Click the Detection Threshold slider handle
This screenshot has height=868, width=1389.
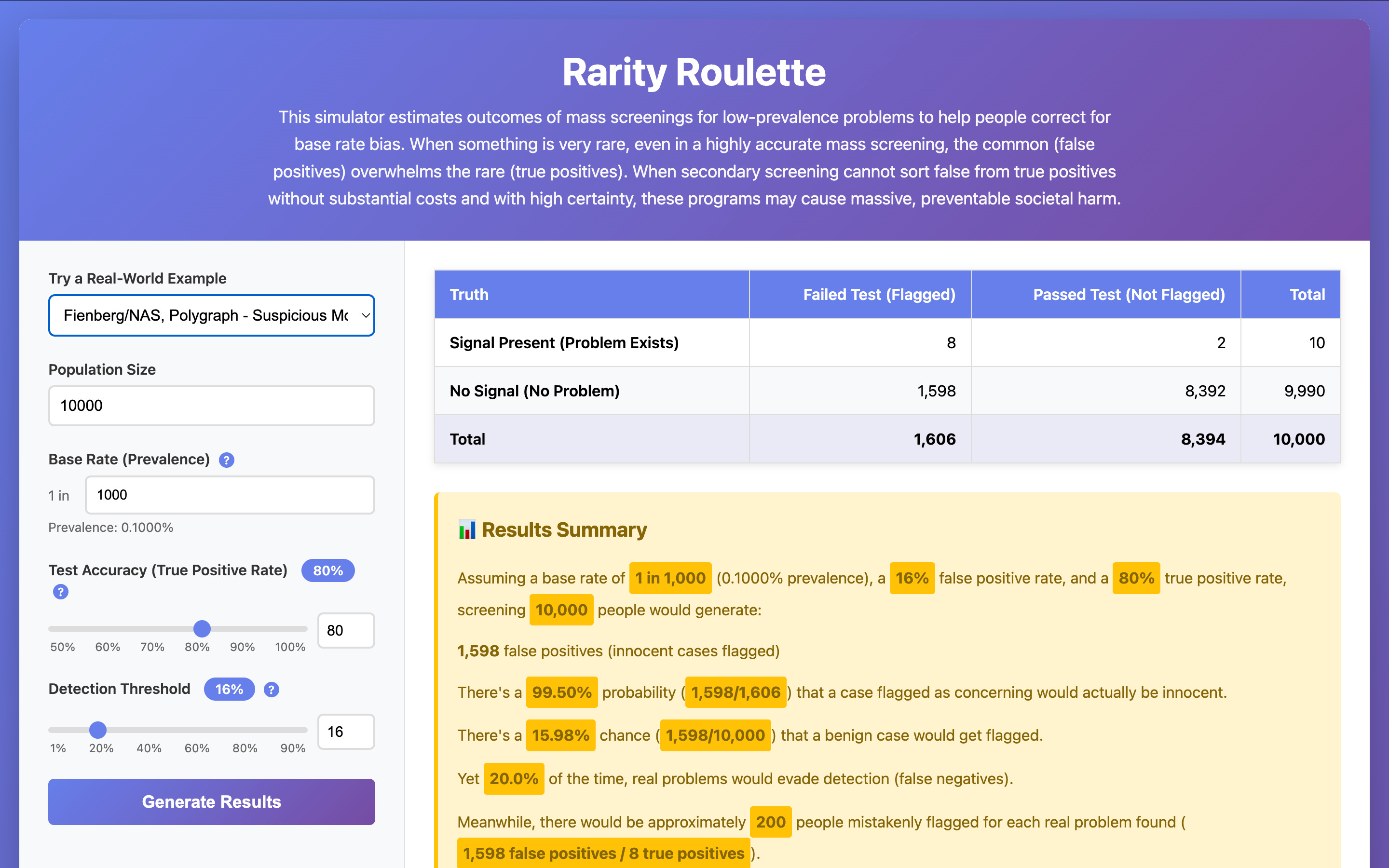coord(98,730)
